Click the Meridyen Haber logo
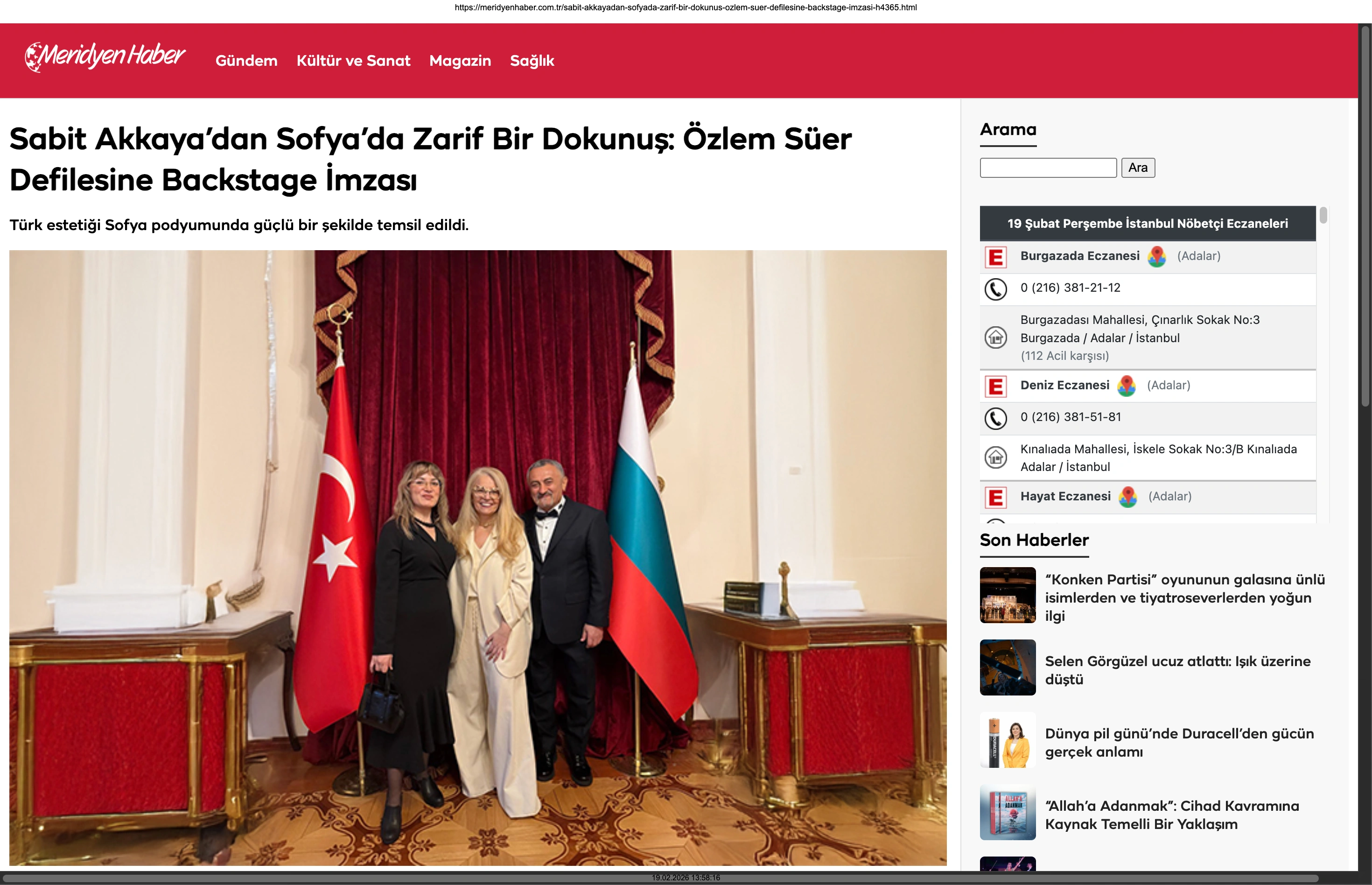1372x885 pixels. (x=105, y=57)
